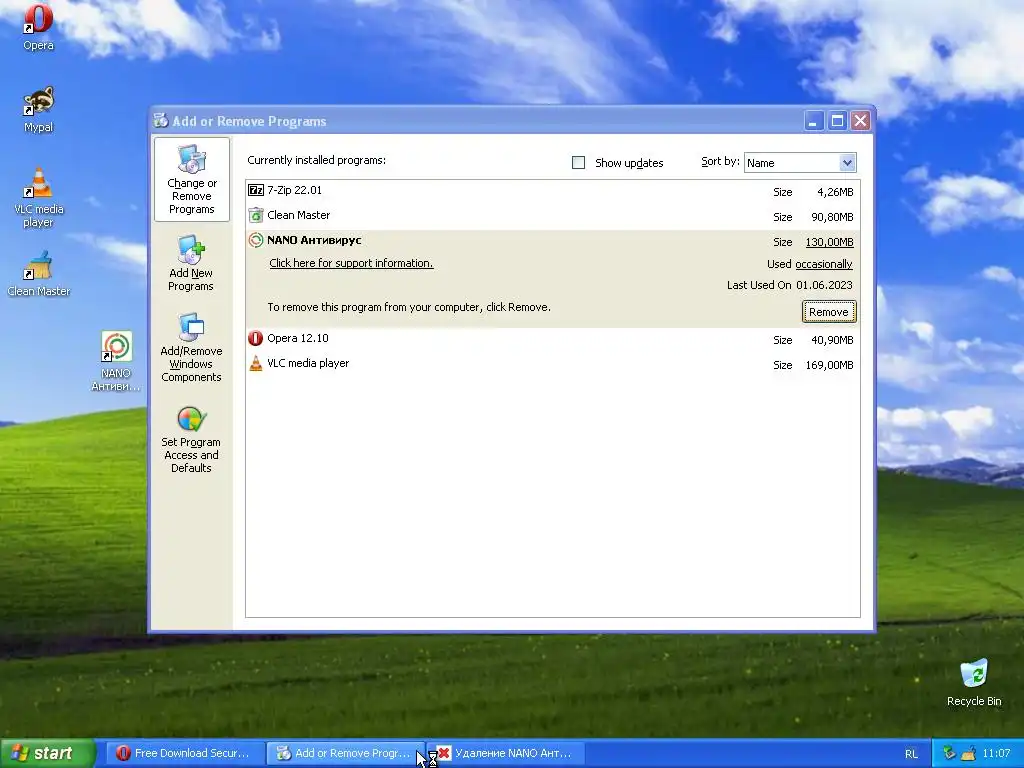1024x768 pixels.
Task: Click the 169,00MB size for VLC
Action: point(829,365)
